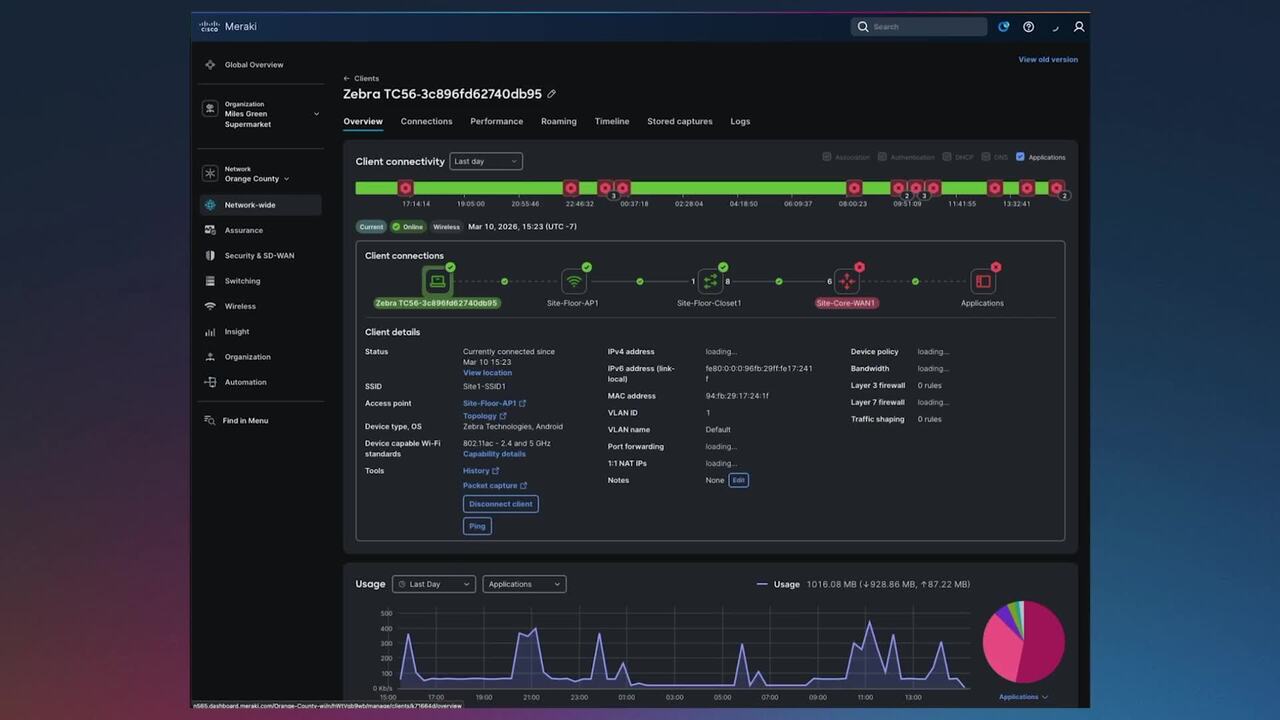Uncheck the Applications checkbox
The image size is (1280, 720).
coord(1020,157)
